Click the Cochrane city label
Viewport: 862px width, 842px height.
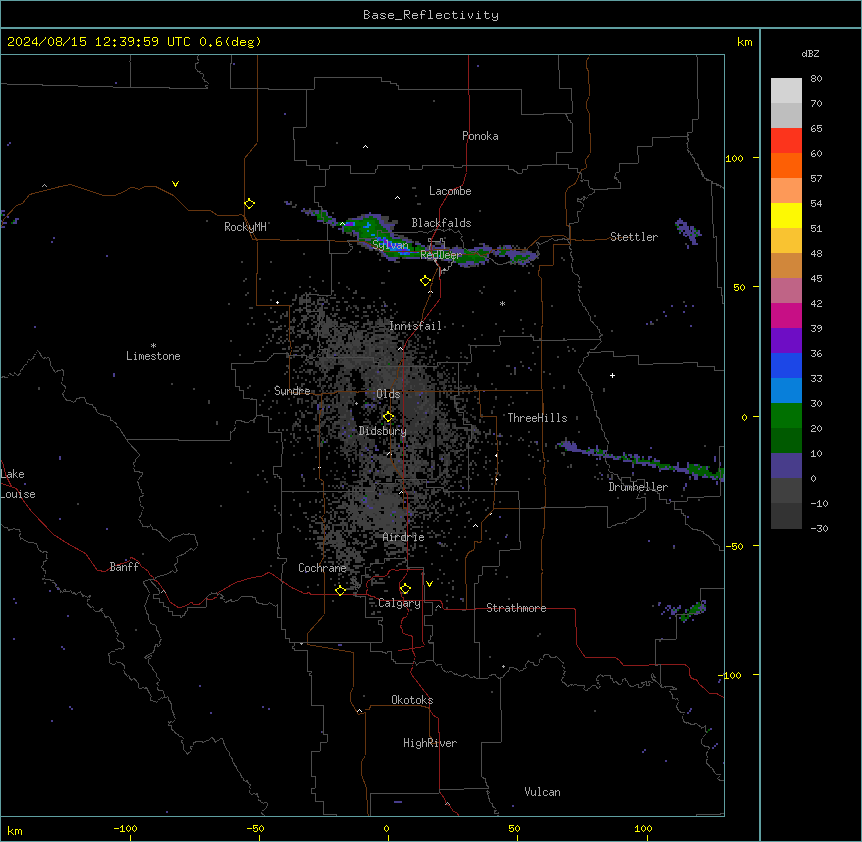tap(322, 568)
